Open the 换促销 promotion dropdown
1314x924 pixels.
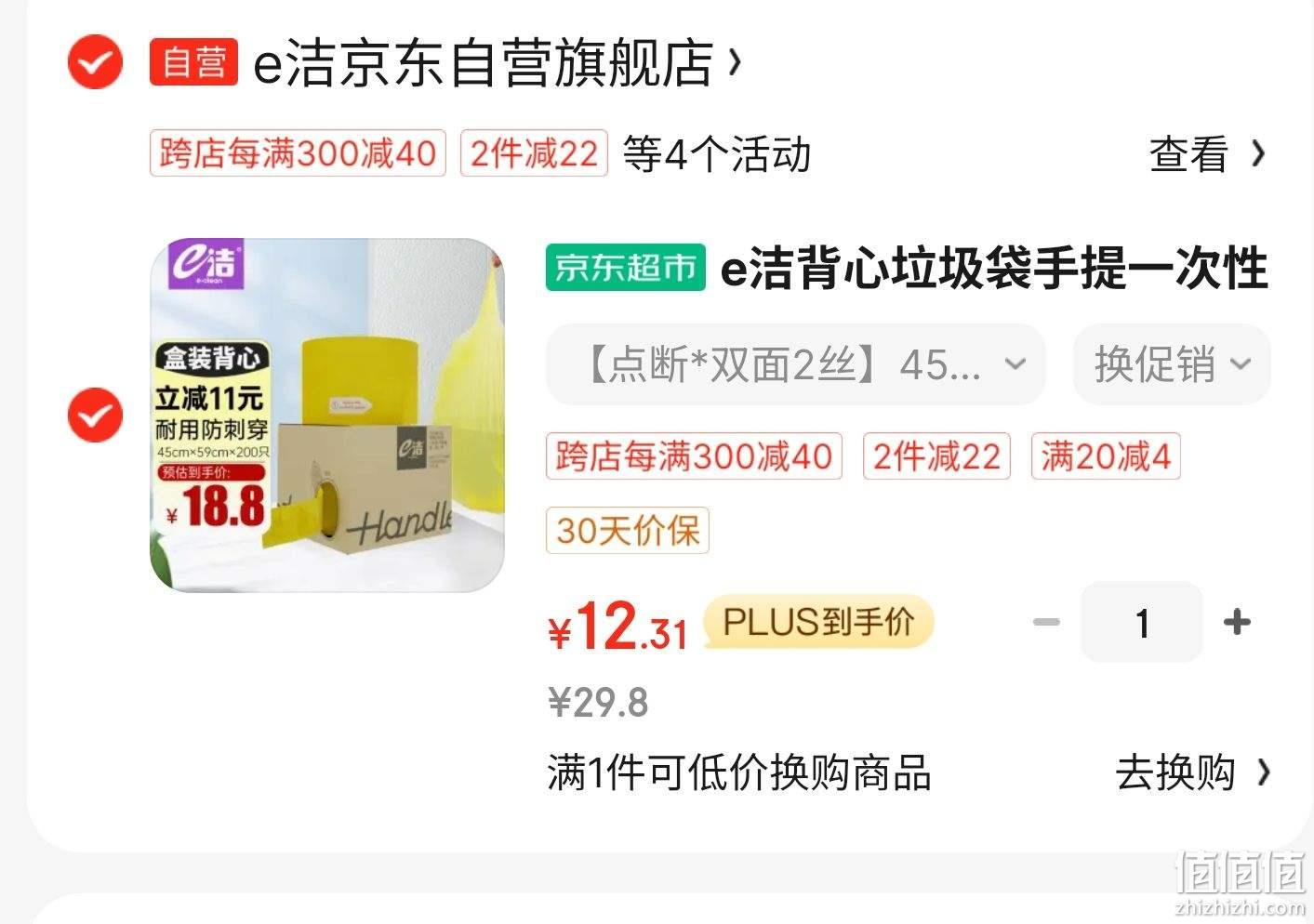click(1172, 364)
